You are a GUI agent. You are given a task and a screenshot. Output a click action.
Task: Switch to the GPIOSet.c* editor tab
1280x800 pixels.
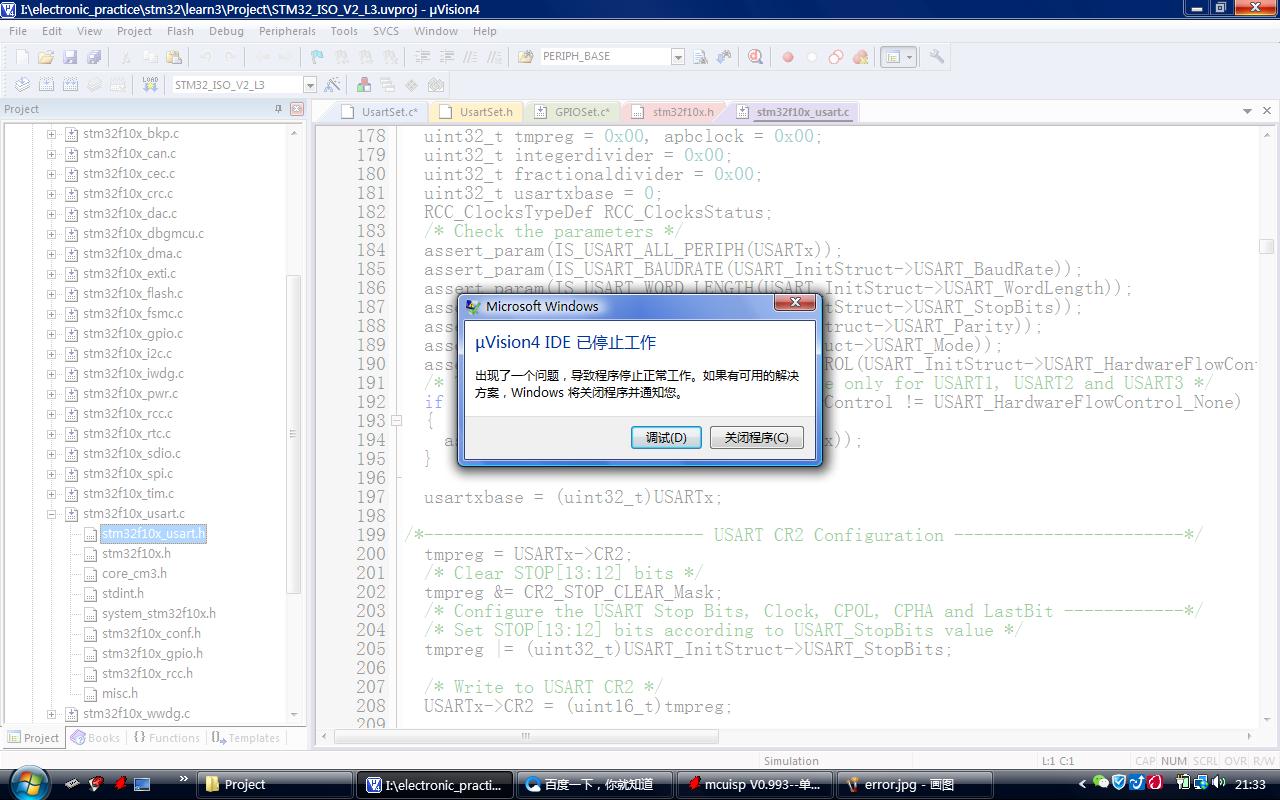[x=581, y=112]
